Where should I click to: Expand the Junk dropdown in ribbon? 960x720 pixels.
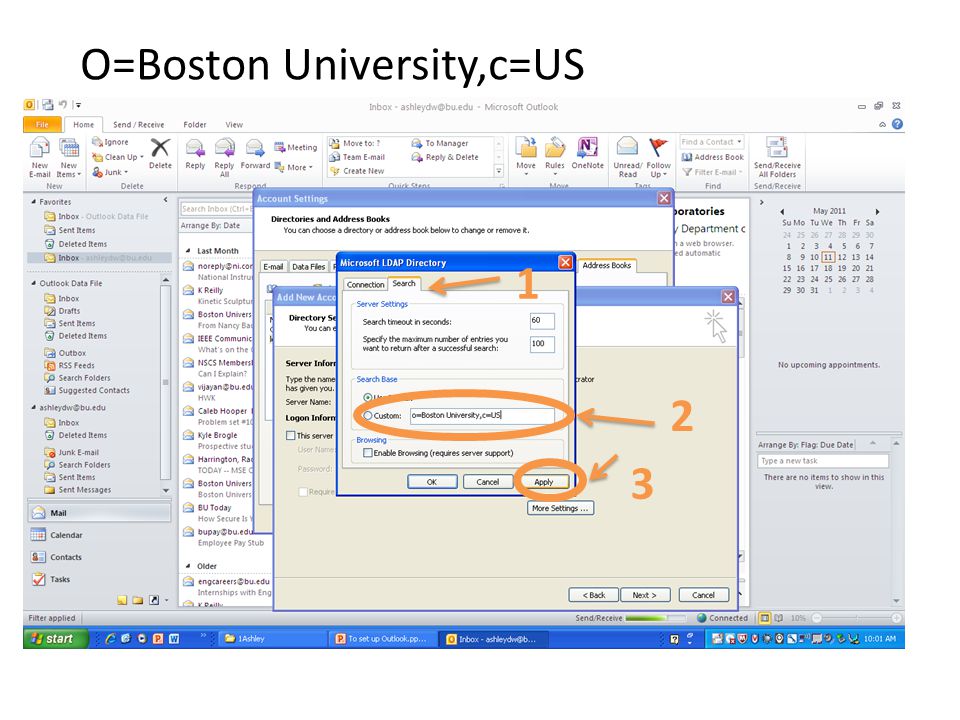[x=126, y=173]
